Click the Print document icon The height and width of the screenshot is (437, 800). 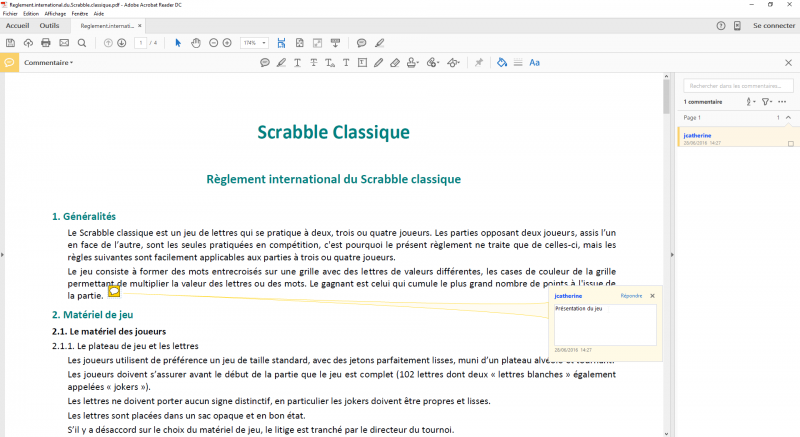pyautogui.click(x=46, y=43)
